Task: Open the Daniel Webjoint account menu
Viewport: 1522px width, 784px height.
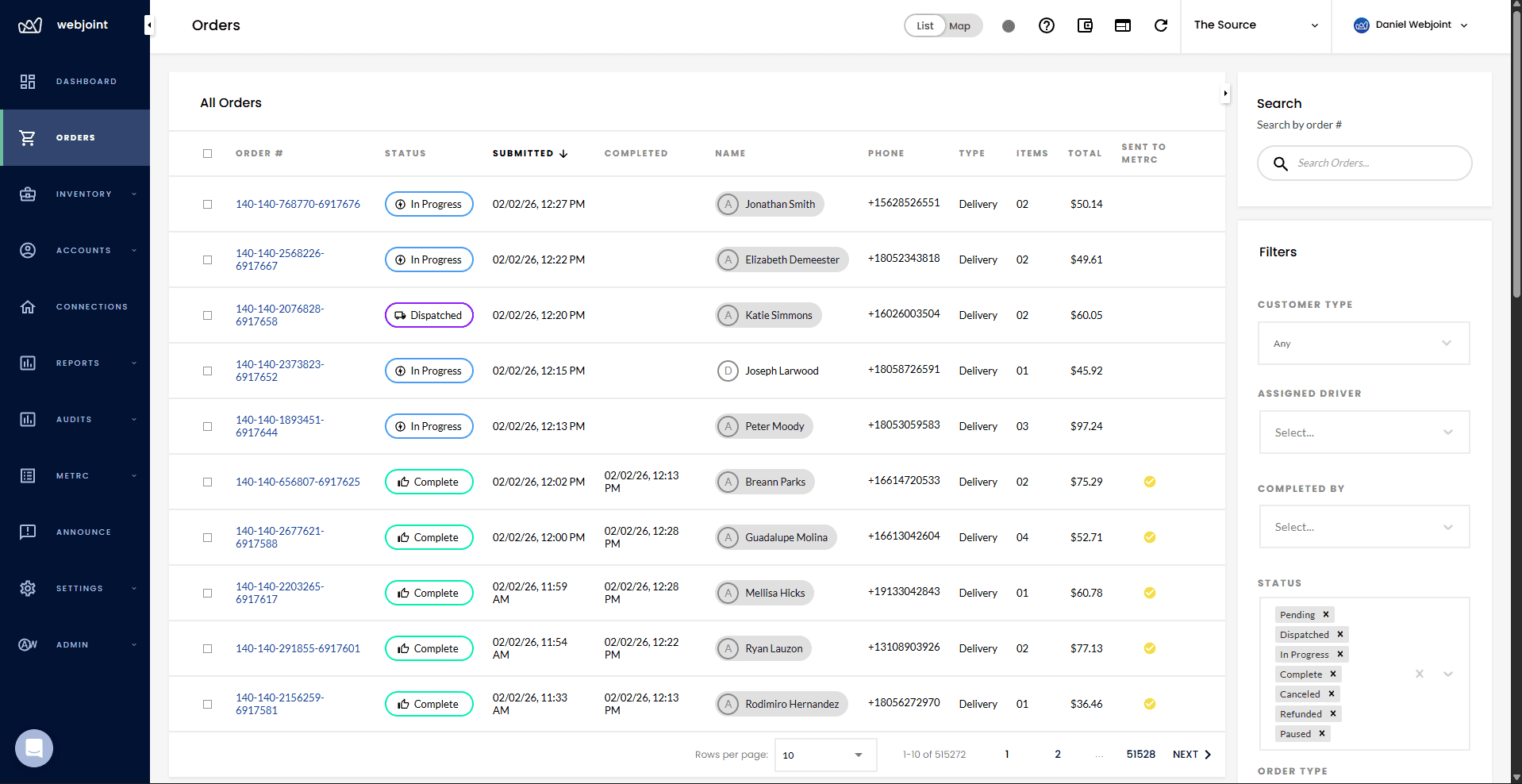Action: point(1412,25)
